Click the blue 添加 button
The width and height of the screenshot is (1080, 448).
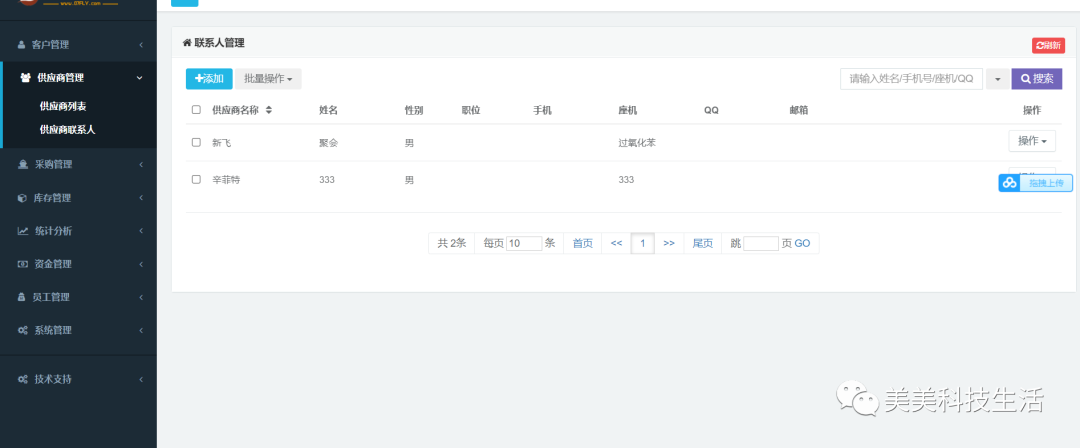click(x=209, y=79)
